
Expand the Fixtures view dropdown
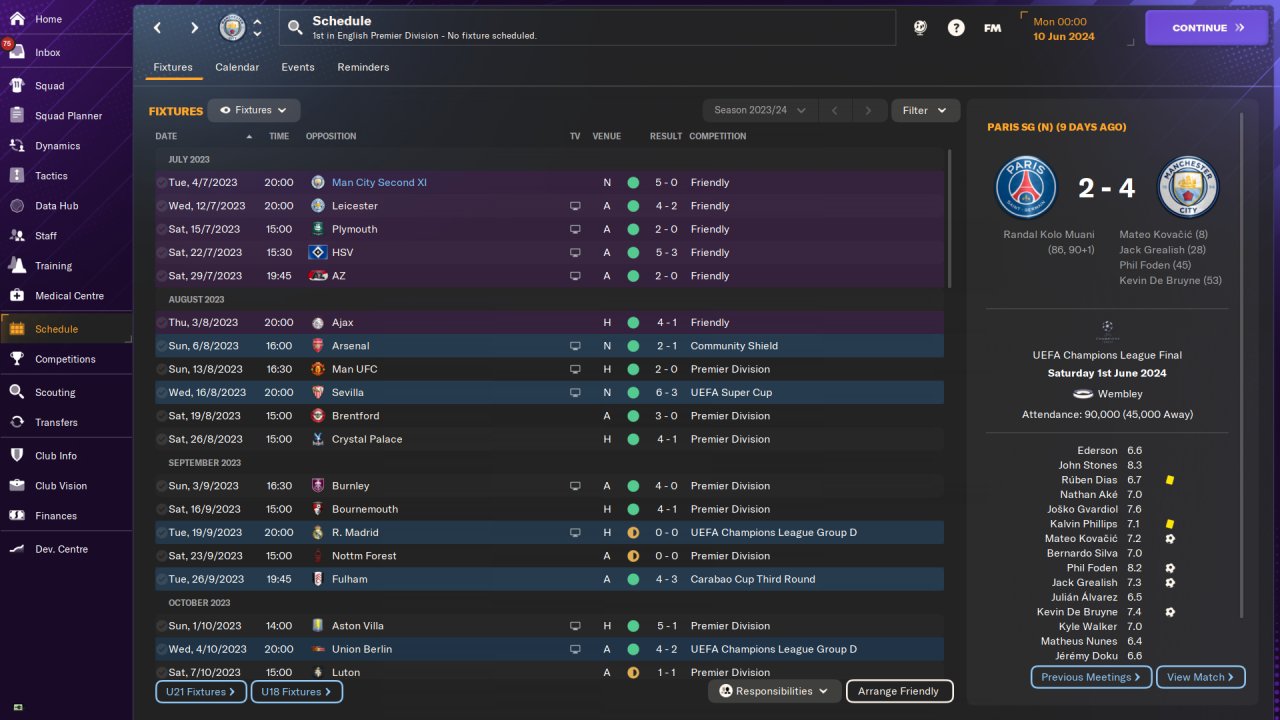[254, 111]
